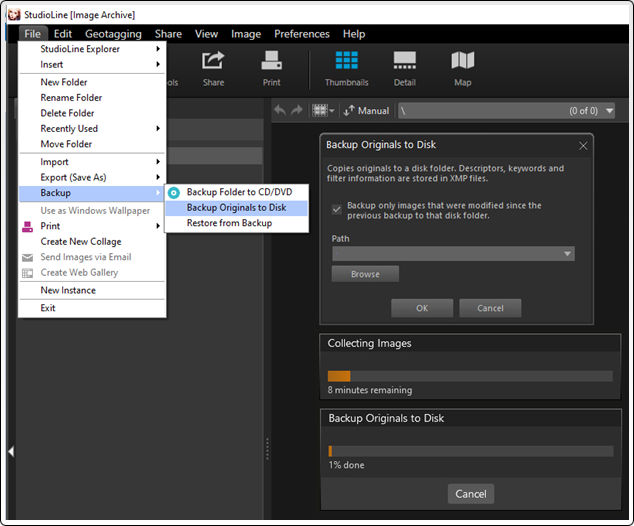
Task: Switch to Detail view
Action: tap(404, 68)
